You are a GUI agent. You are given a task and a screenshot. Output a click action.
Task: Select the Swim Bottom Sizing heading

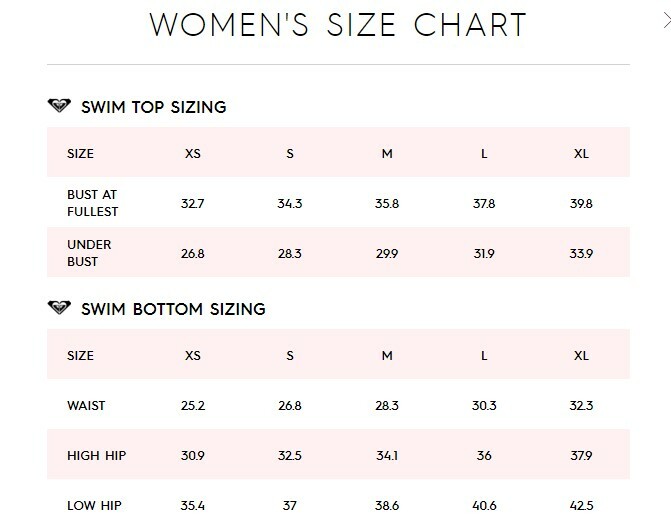173,309
